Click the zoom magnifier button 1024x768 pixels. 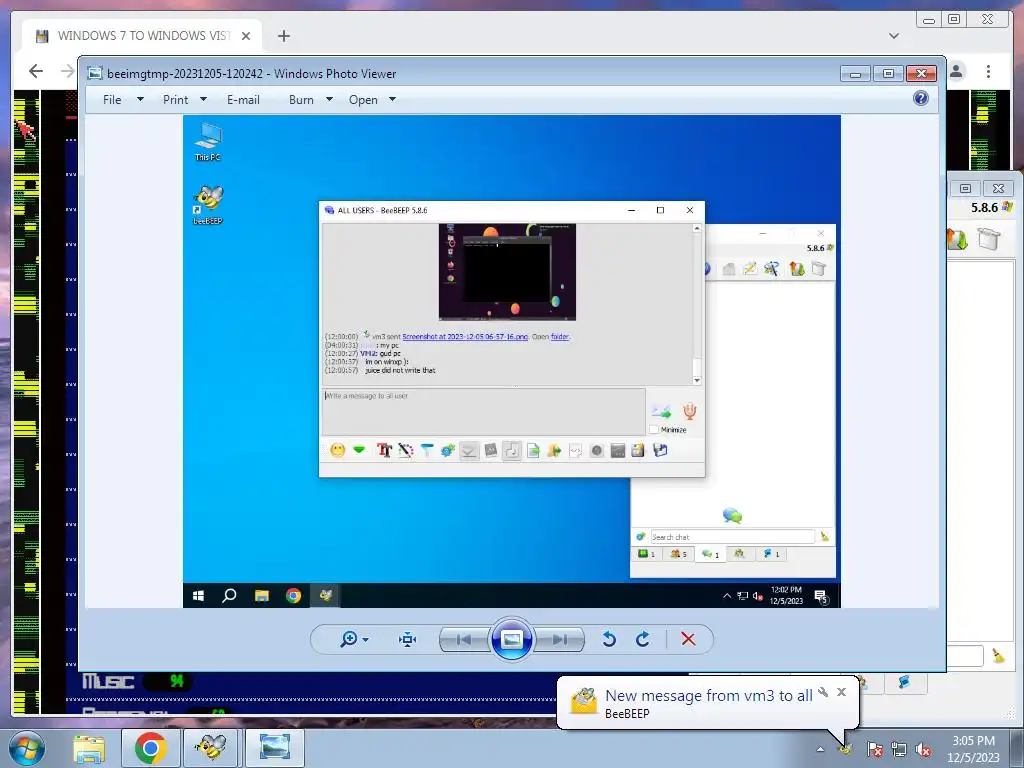click(348, 639)
